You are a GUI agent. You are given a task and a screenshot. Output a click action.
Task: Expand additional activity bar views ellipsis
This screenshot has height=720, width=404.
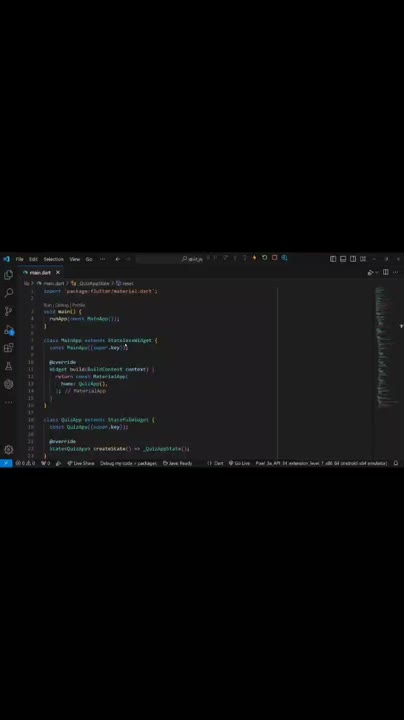coord(8,402)
